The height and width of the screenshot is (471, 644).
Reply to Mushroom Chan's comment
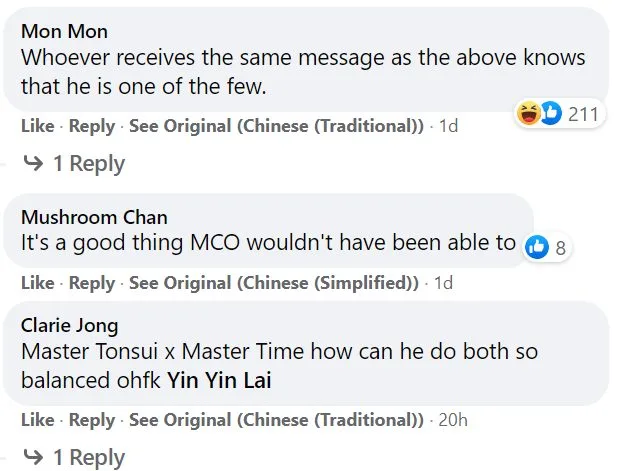(x=92, y=283)
